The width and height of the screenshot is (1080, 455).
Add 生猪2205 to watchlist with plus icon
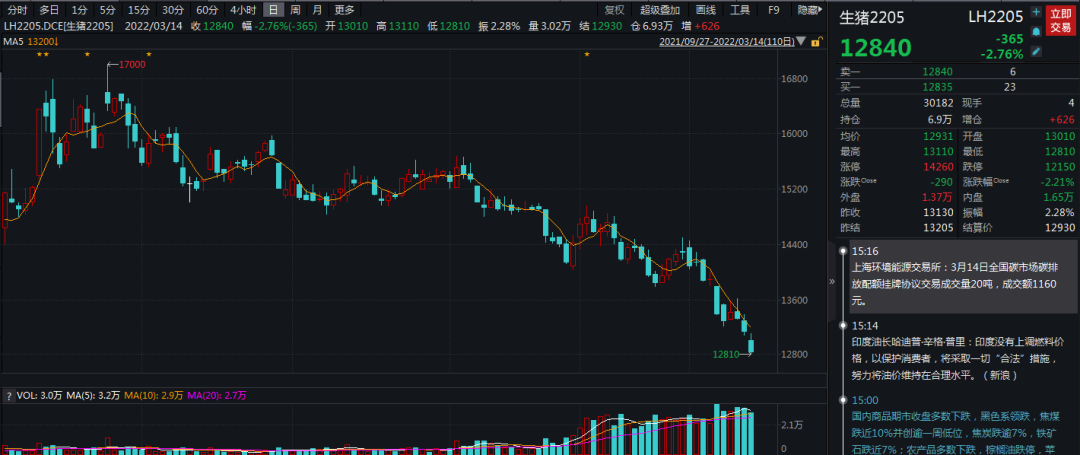pos(1036,12)
